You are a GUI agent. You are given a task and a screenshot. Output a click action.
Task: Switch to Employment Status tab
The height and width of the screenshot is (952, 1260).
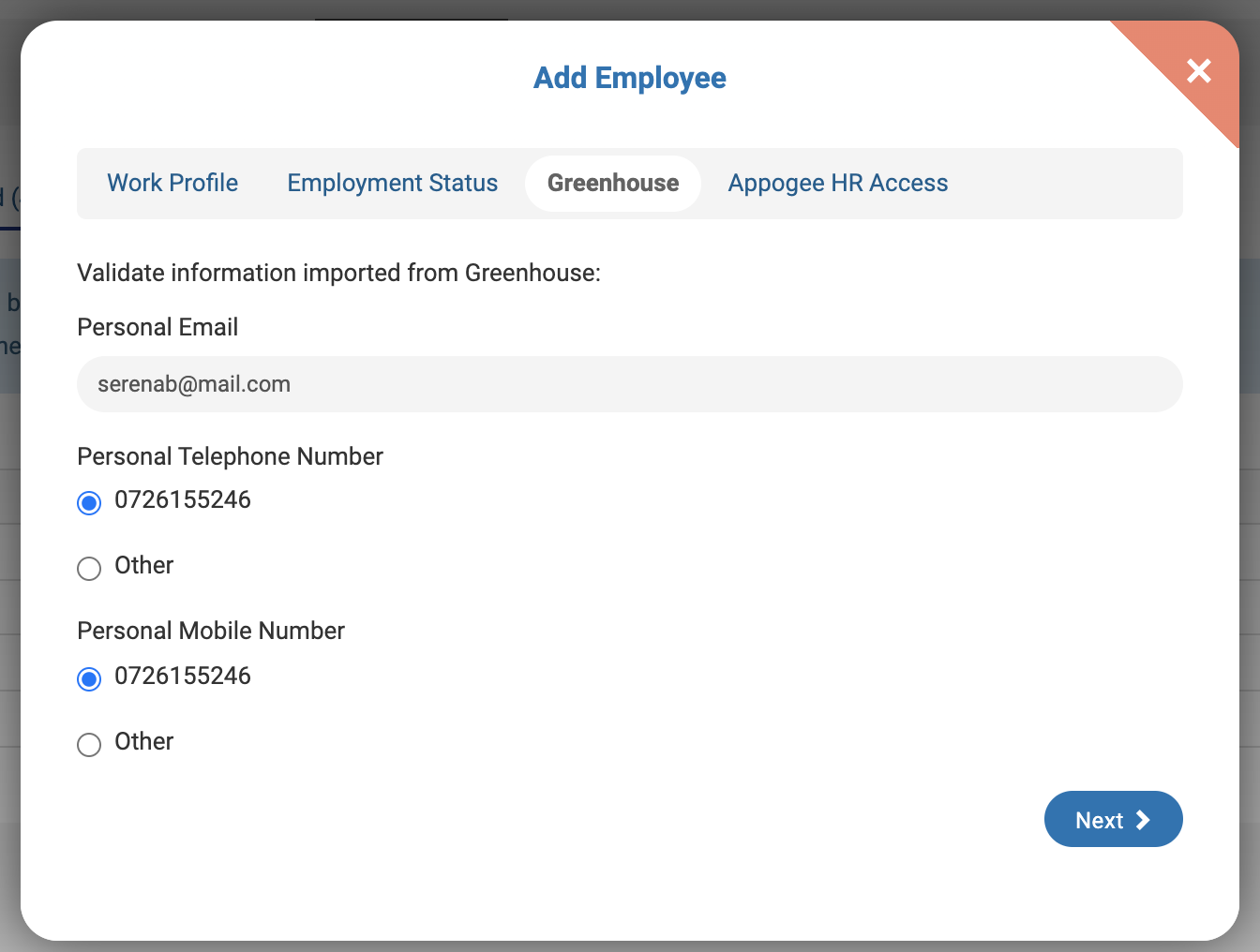click(x=393, y=183)
